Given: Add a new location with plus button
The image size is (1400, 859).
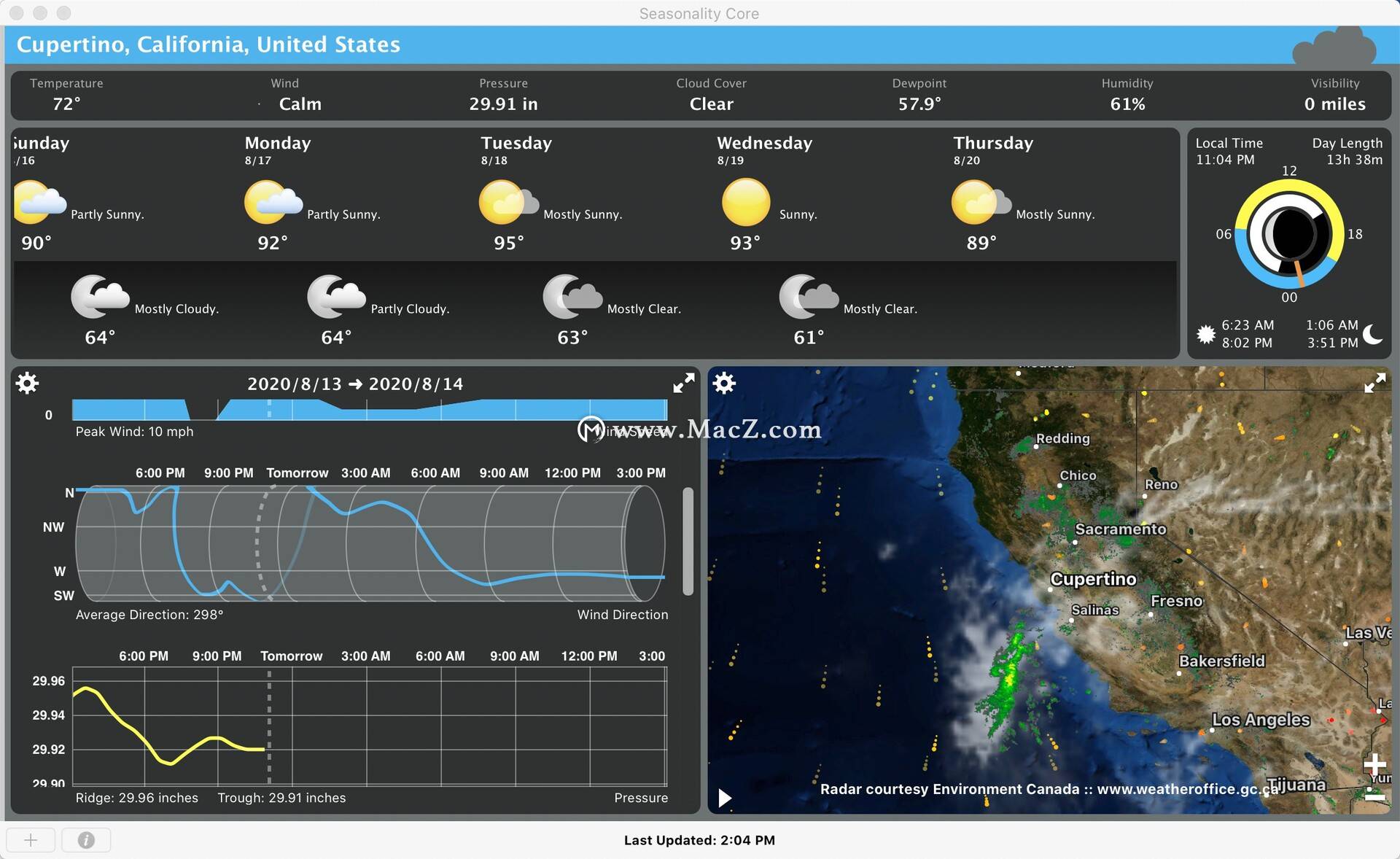Looking at the screenshot, I should (x=31, y=840).
